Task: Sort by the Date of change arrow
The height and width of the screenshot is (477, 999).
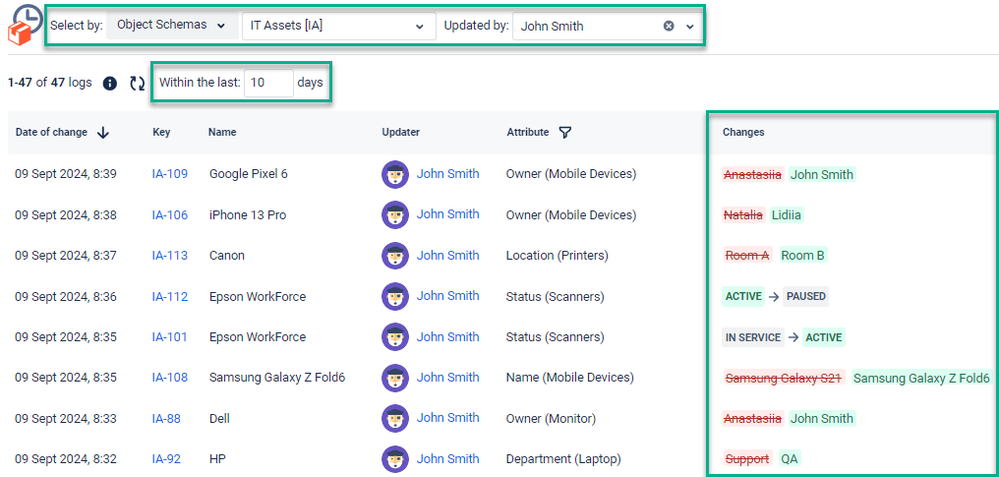Action: 103,132
